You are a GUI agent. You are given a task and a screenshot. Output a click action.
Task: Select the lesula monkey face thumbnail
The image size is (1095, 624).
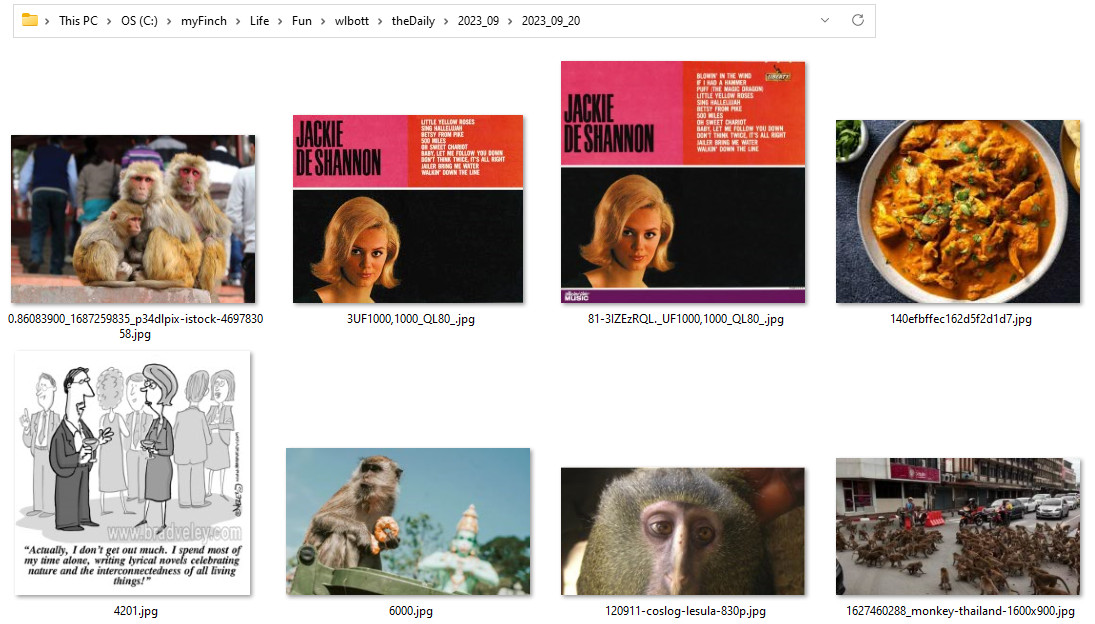tap(682, 530)
